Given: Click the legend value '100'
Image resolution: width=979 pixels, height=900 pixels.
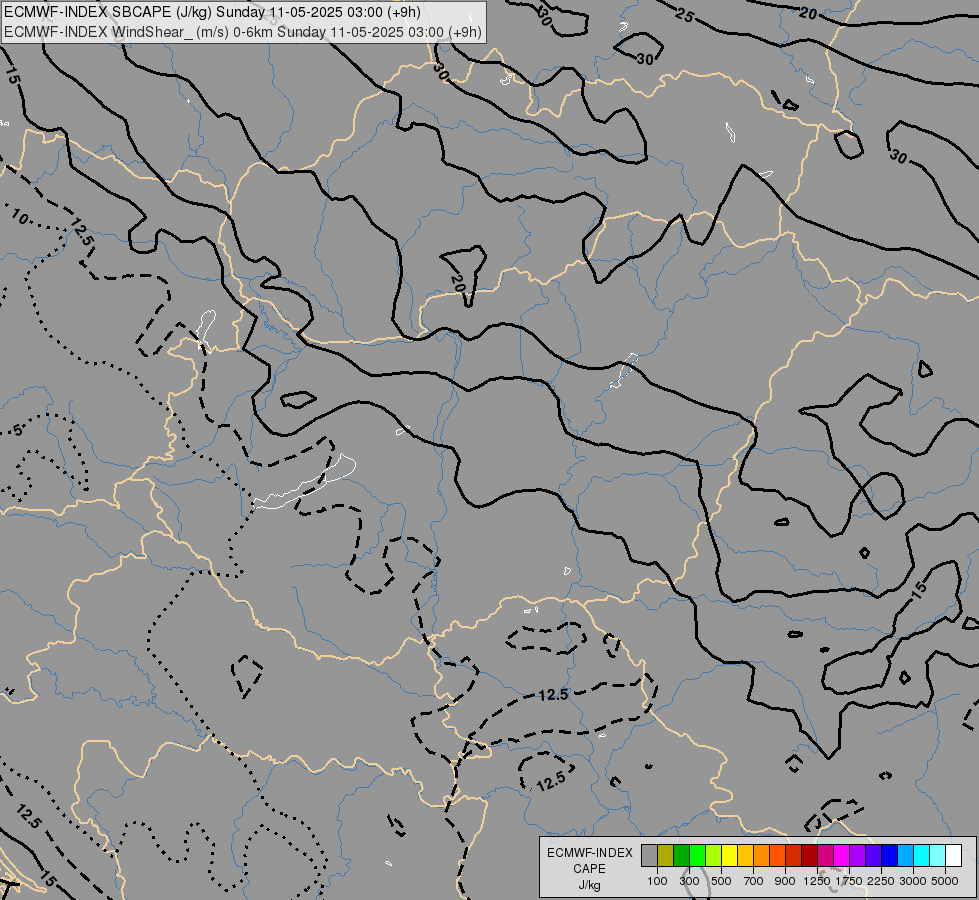Looking at the screenshot, I should [657, 881].
